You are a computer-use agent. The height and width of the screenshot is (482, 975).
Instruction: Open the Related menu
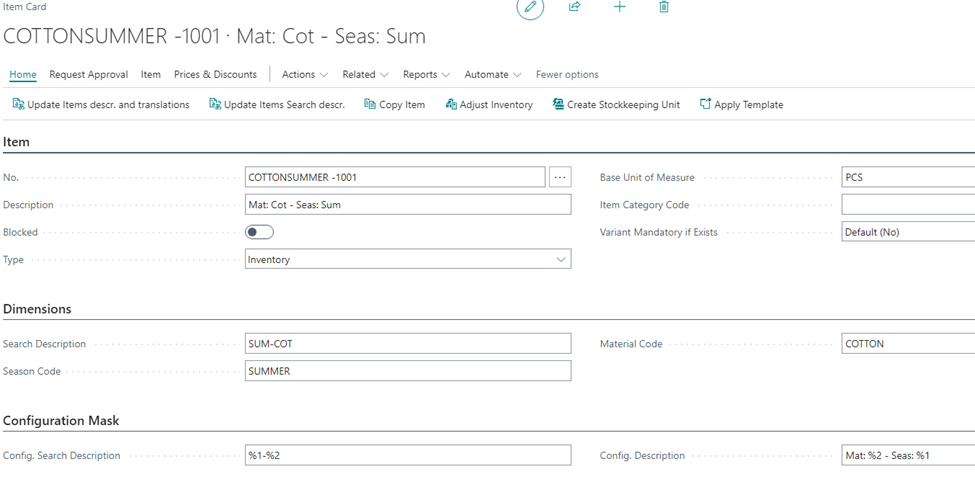366,75
